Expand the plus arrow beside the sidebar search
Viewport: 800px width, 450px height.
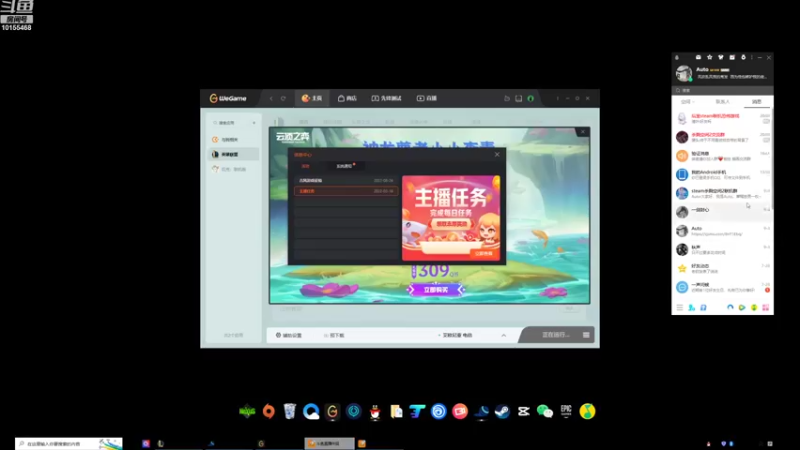pos(254,123)
